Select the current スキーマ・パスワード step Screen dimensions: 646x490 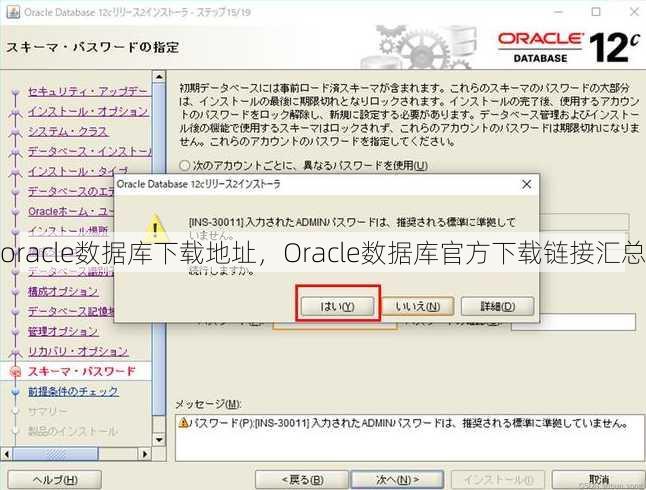tap(81, 371)
